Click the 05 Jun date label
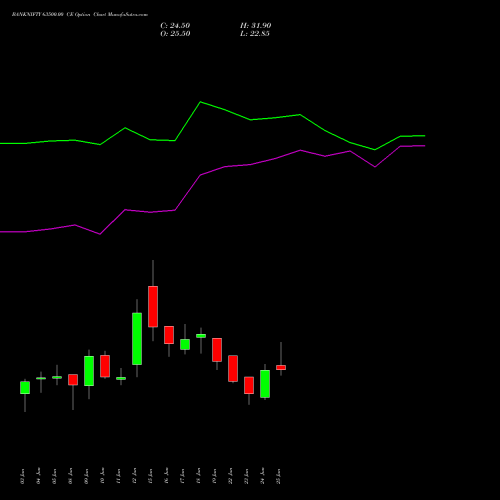Screen dimensions: 500x500 pos(55,476)
